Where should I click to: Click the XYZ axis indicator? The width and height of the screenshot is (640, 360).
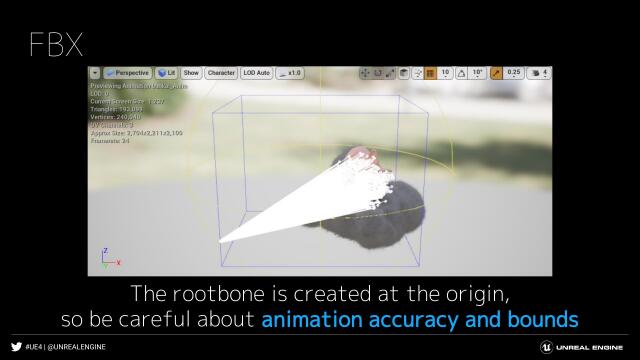point(110,258)
